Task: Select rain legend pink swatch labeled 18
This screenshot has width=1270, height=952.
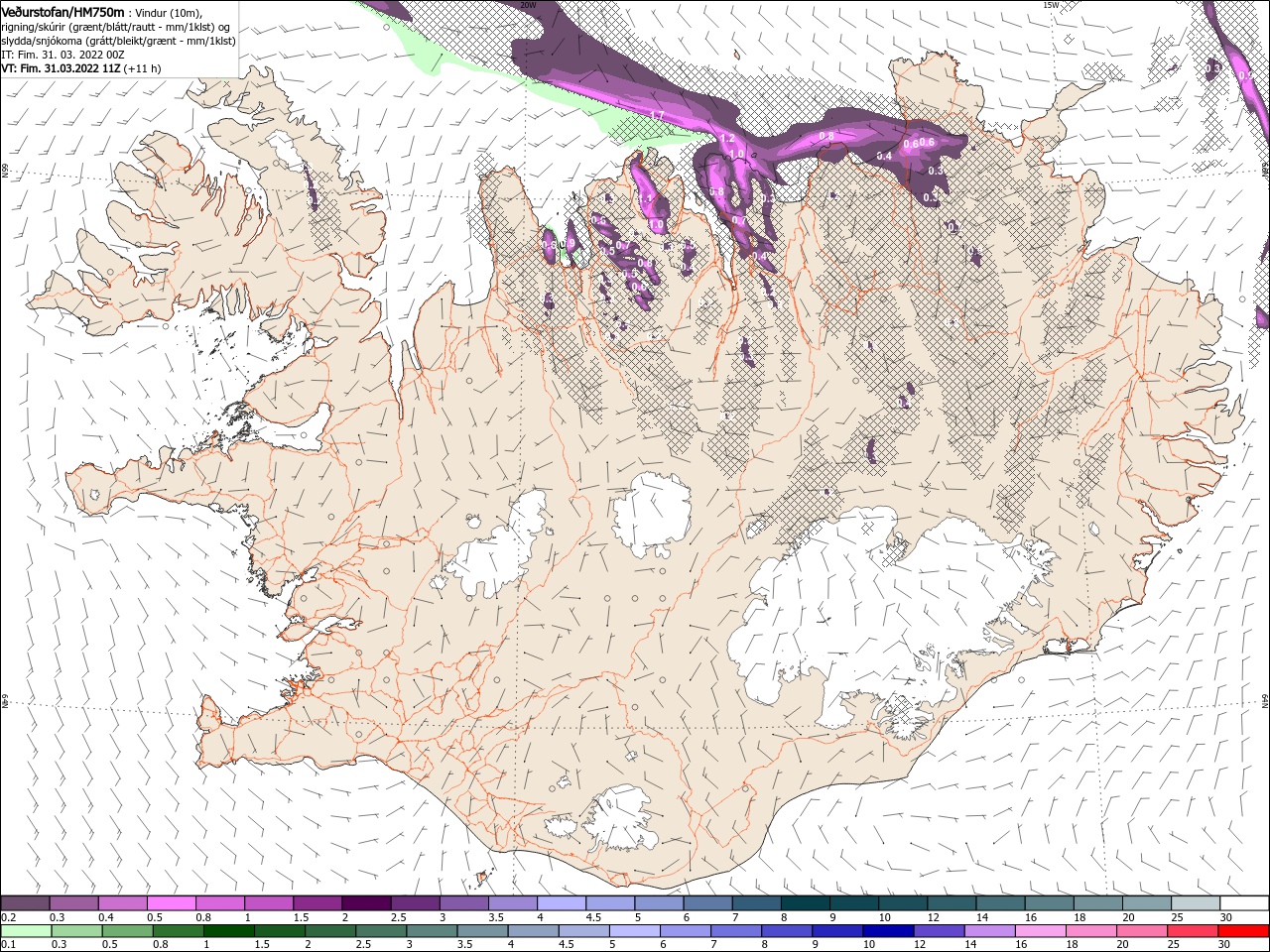Action: point(1089,931)
